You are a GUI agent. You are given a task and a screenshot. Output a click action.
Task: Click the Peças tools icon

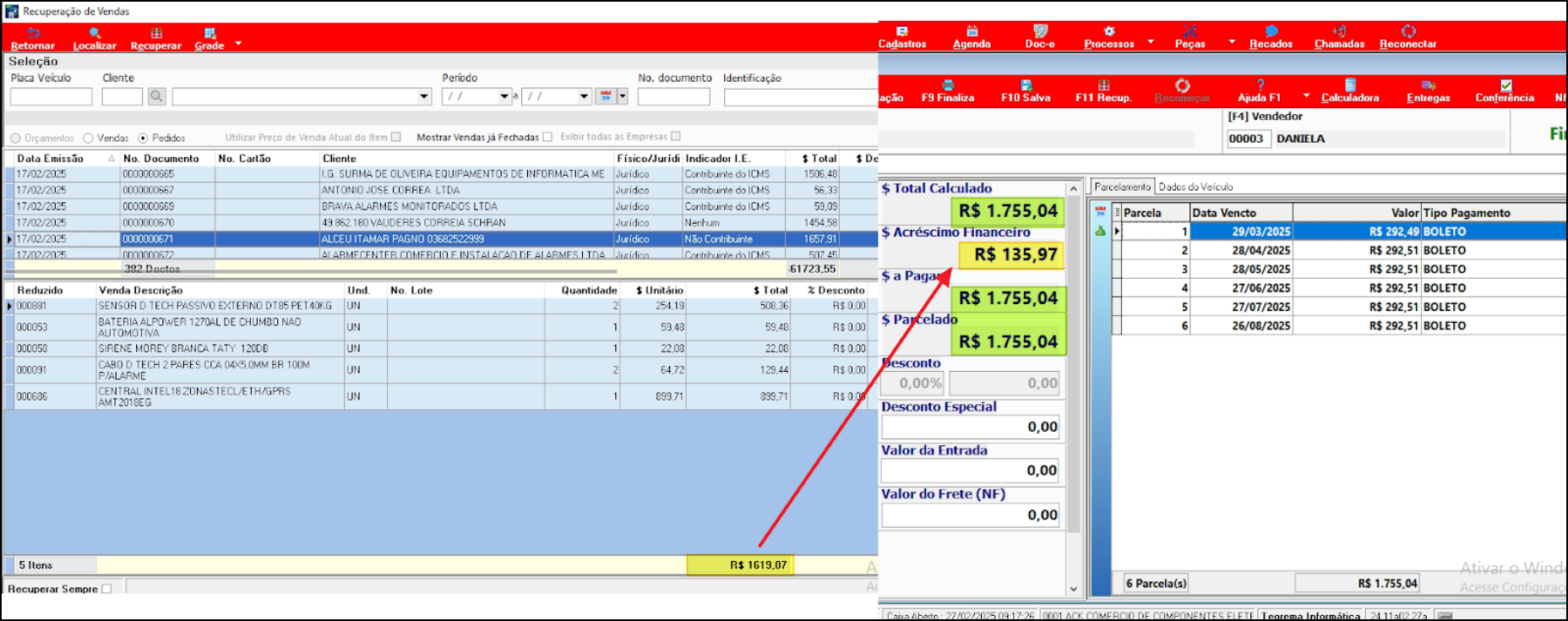(1190, 30)
